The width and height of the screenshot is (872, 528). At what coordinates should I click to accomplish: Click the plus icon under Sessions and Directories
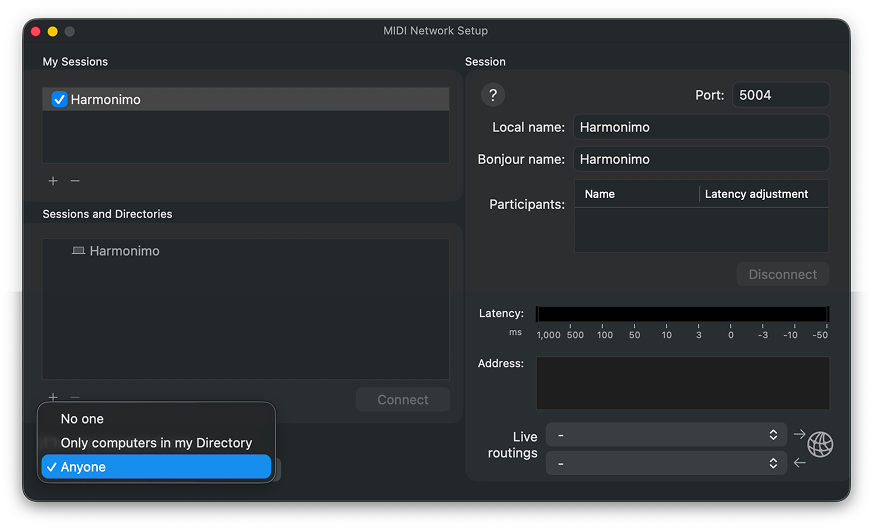click(53, 397)
